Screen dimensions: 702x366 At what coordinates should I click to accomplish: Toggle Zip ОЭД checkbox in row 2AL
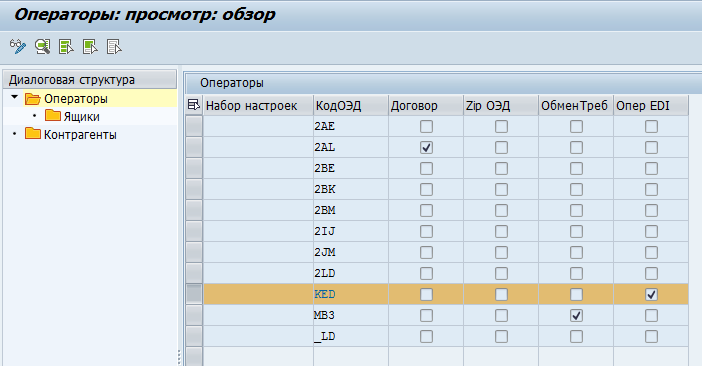click(501, 148)
